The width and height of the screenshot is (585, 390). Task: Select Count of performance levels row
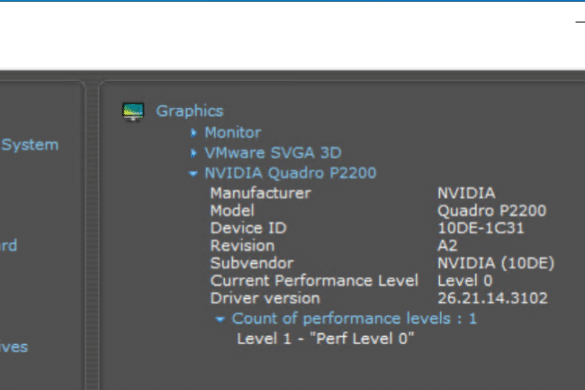[354, 319]
